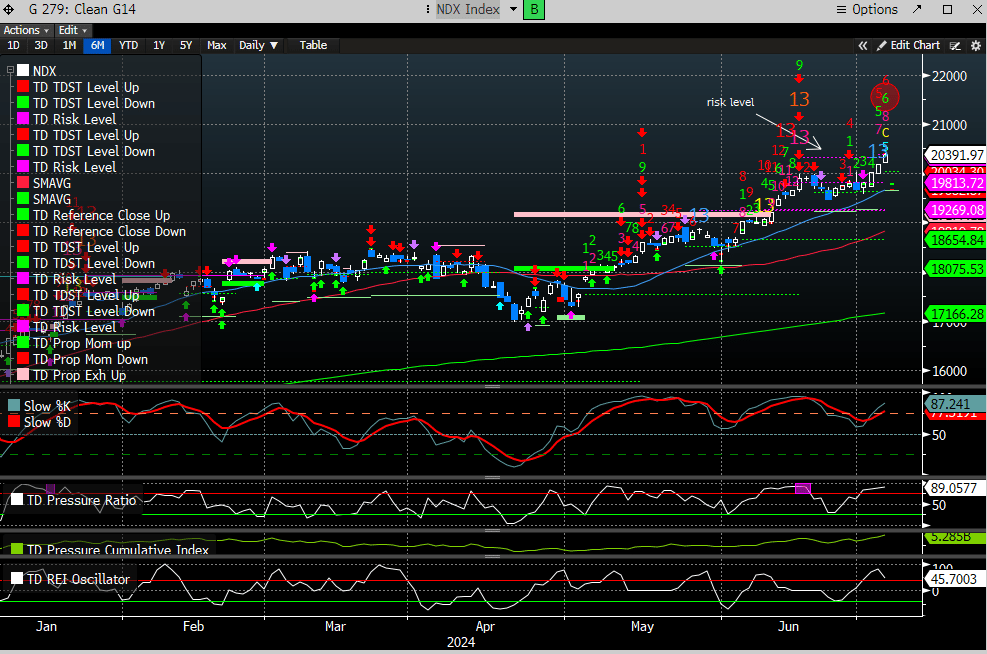This screenshot has height=654, width=987.
Task: Toggle the TD REI Oscillator legend entry
Action: (77, 579)
